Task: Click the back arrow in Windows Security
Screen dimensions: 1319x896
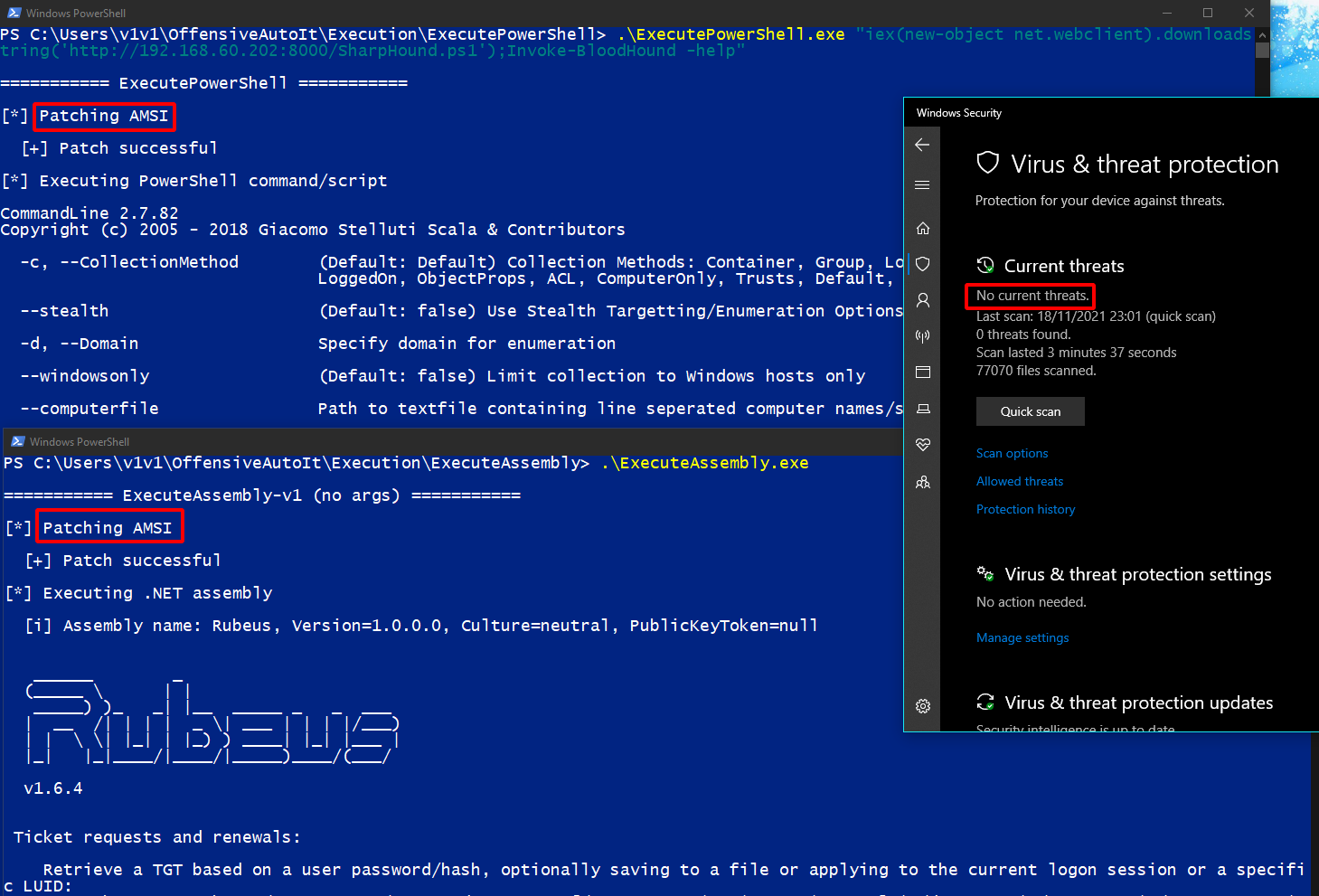Action: (922, 145)
